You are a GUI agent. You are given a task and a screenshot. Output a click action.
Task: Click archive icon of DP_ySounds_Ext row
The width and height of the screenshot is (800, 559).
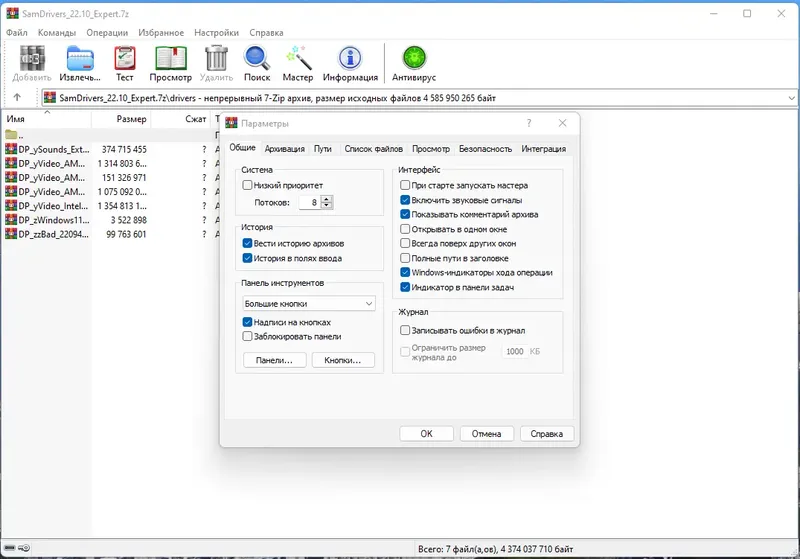(11, 149)
